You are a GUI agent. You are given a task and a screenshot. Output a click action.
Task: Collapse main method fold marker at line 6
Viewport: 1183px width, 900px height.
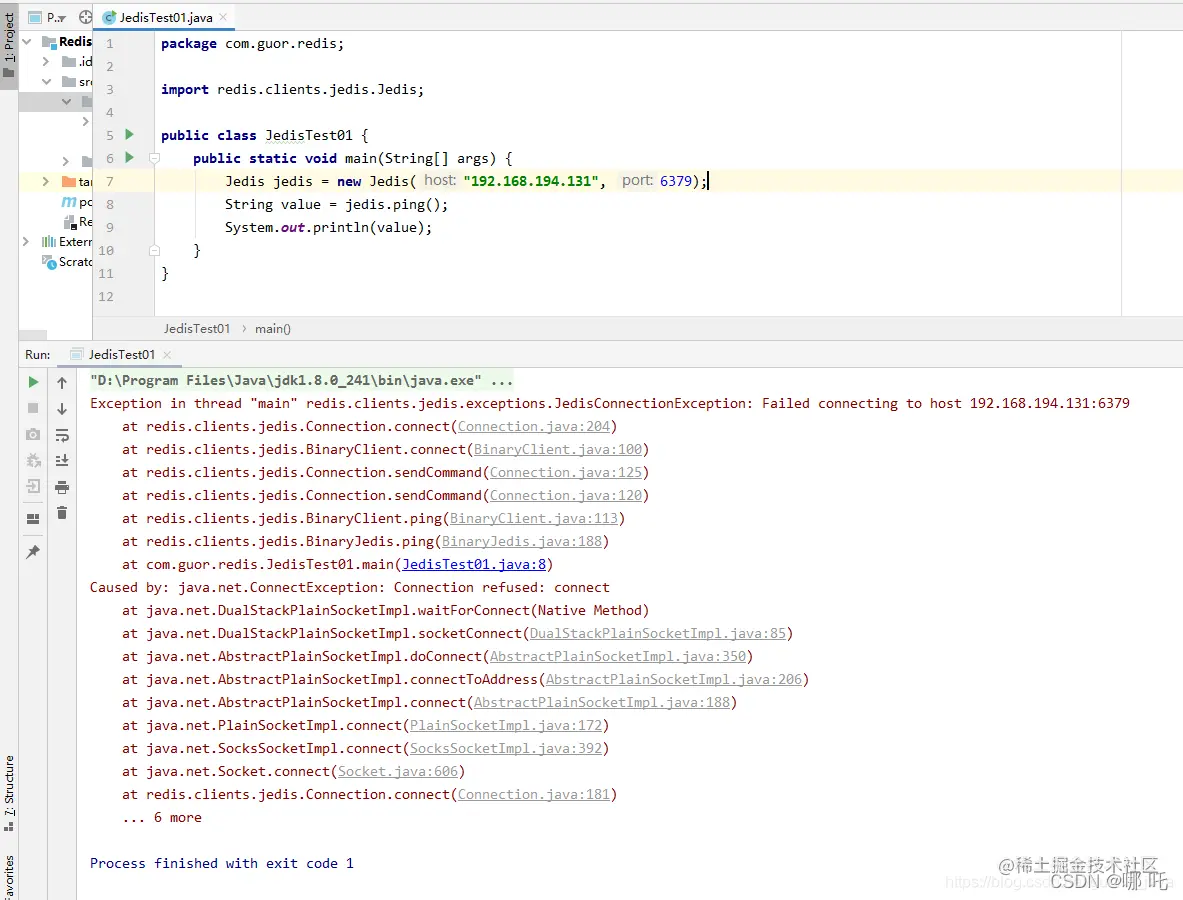coord(155,158)
